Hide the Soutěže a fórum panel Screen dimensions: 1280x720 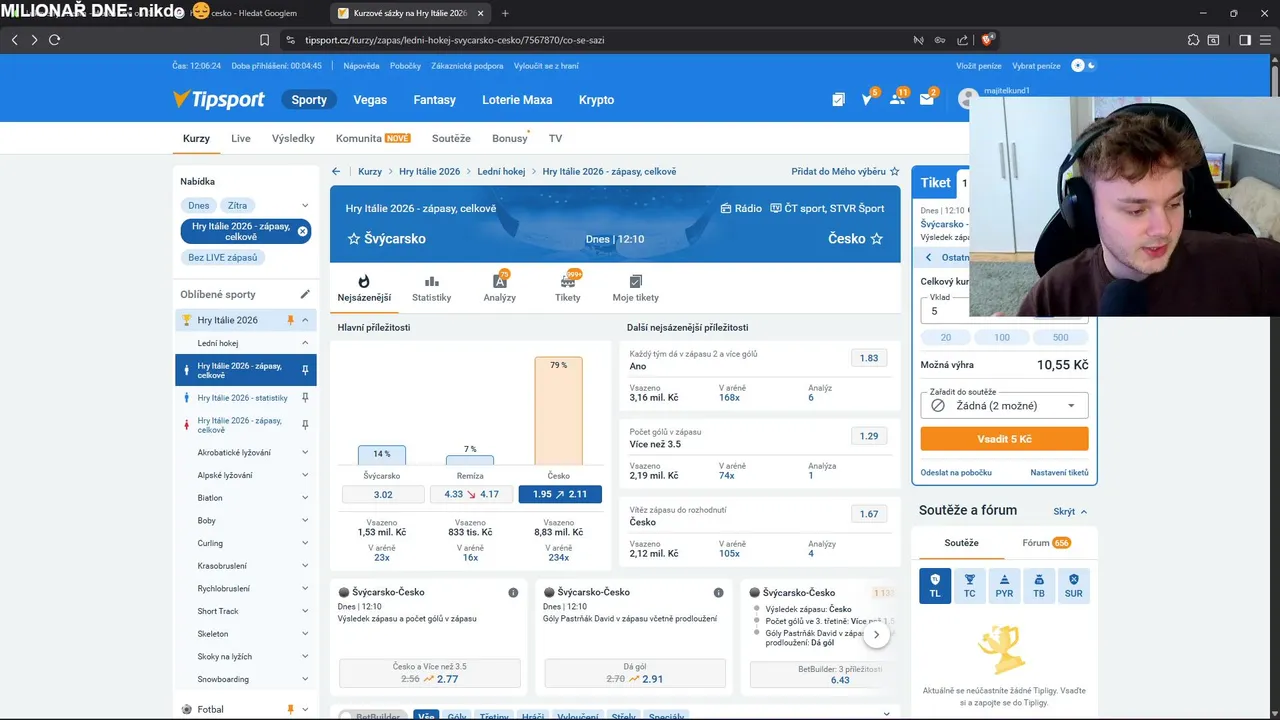(1070, 511)
